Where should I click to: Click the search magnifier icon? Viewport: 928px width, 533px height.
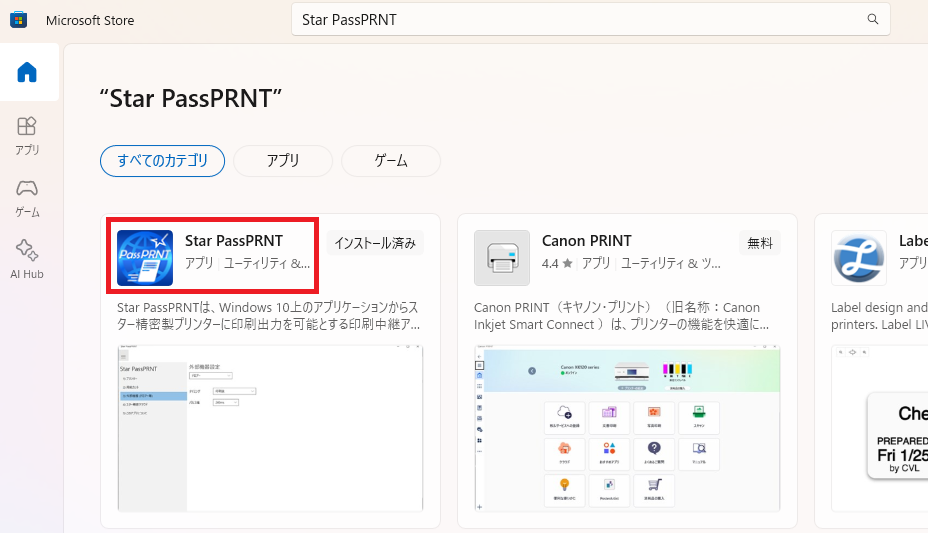click(x=873, y=19)
